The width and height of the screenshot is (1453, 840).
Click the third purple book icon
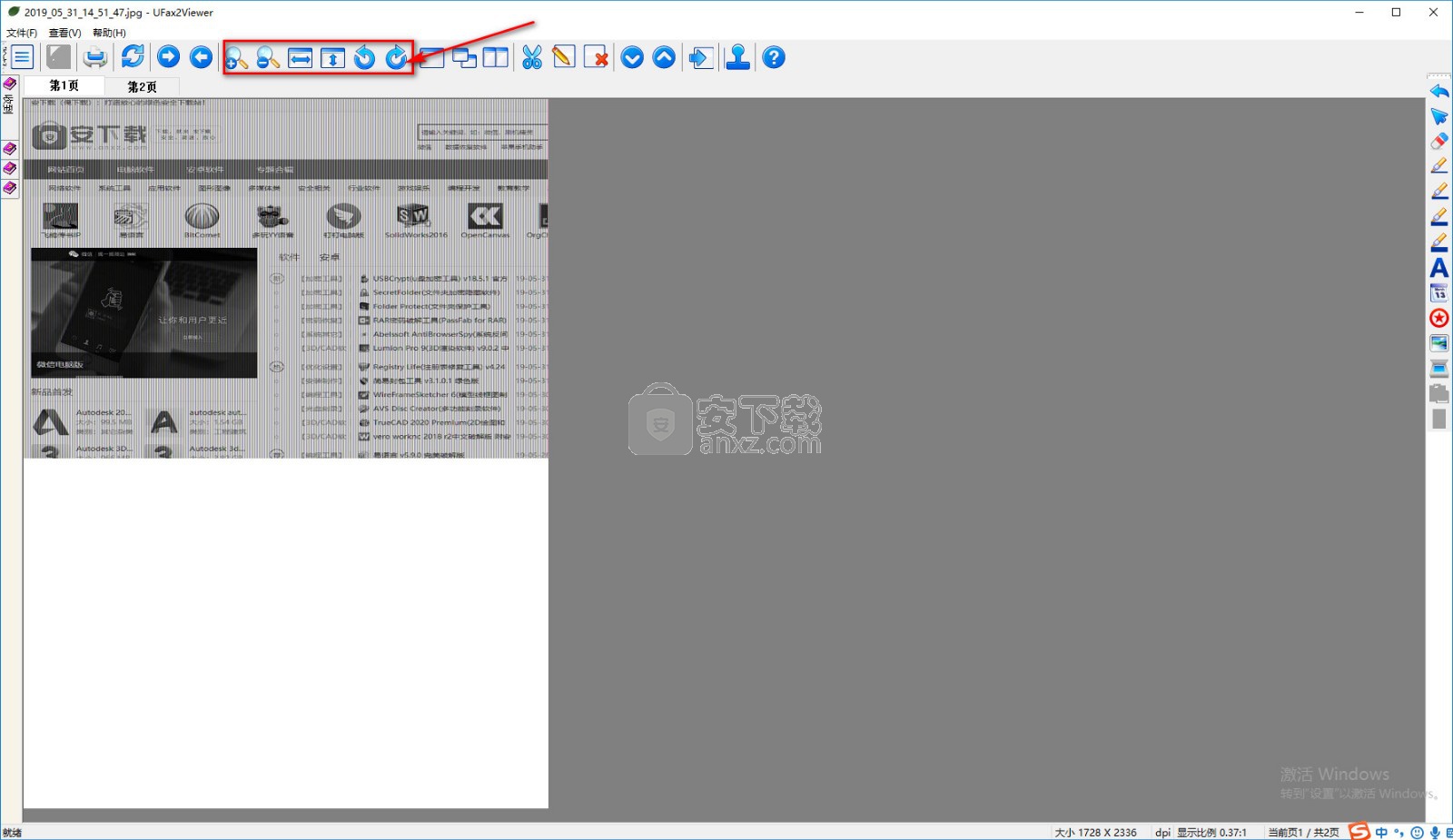point(10,168)
